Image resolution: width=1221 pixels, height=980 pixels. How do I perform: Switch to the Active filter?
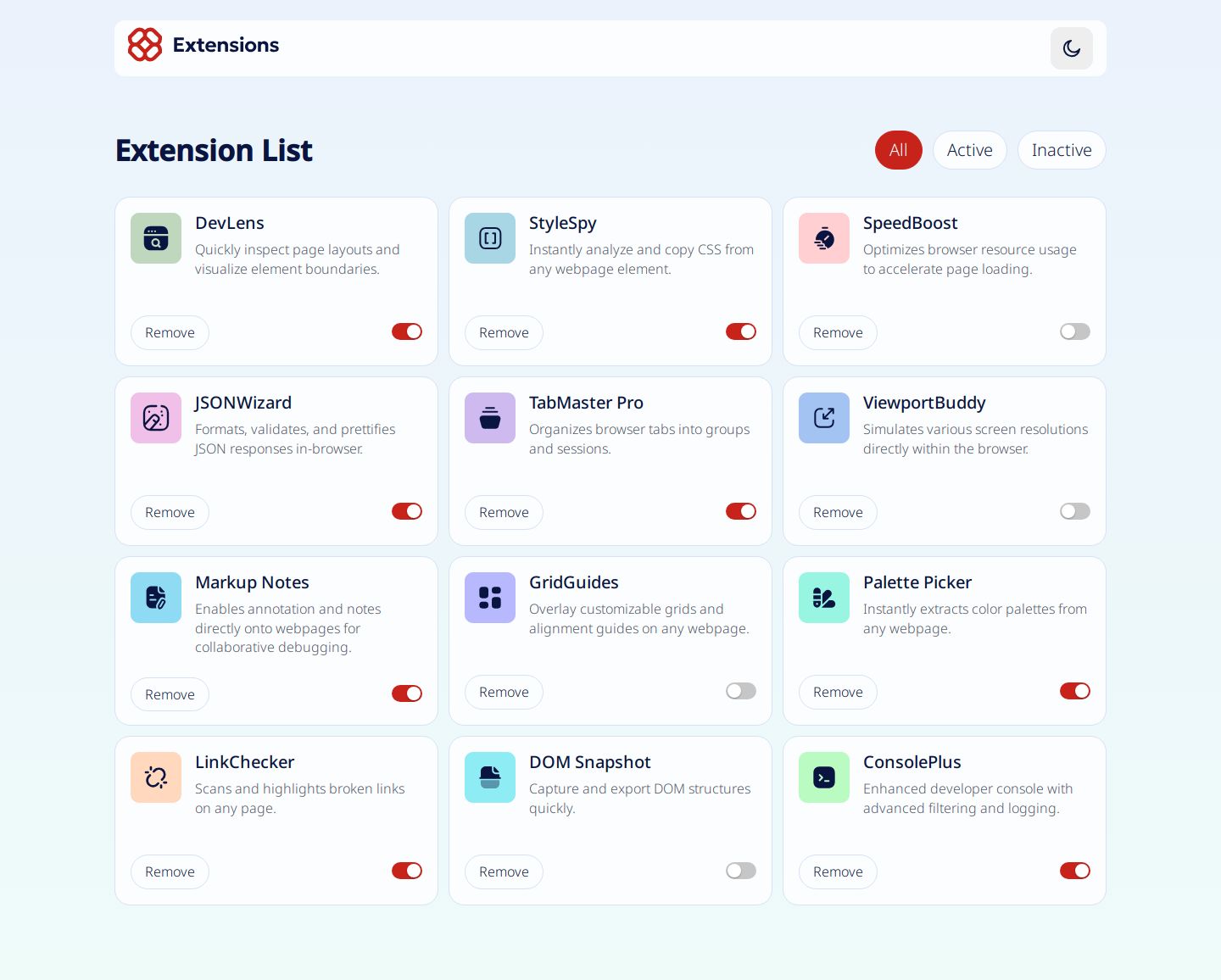pyautogui.click(x=969, y=150)
